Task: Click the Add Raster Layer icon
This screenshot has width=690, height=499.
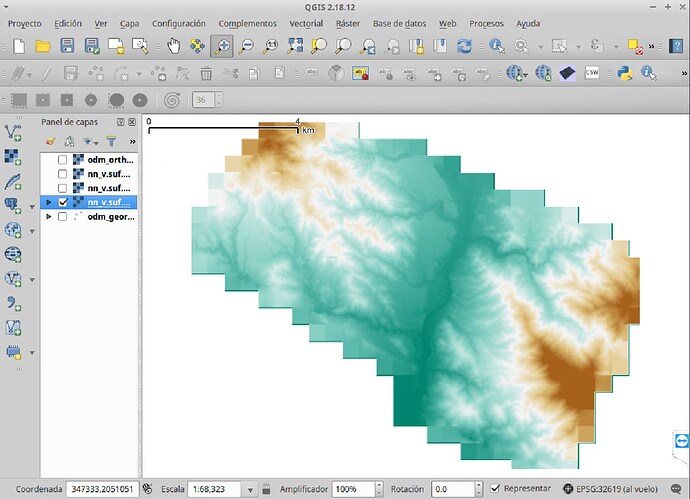Action: click(x=14, y=156)
